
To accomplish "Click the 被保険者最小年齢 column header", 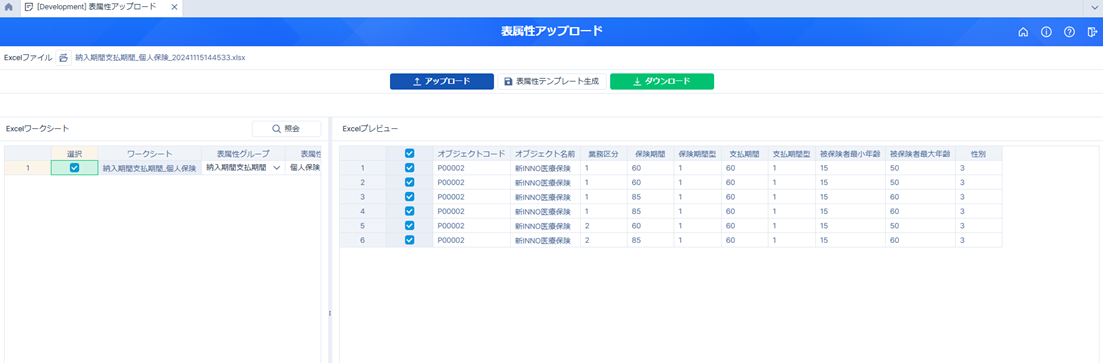I will click(850, 153).
